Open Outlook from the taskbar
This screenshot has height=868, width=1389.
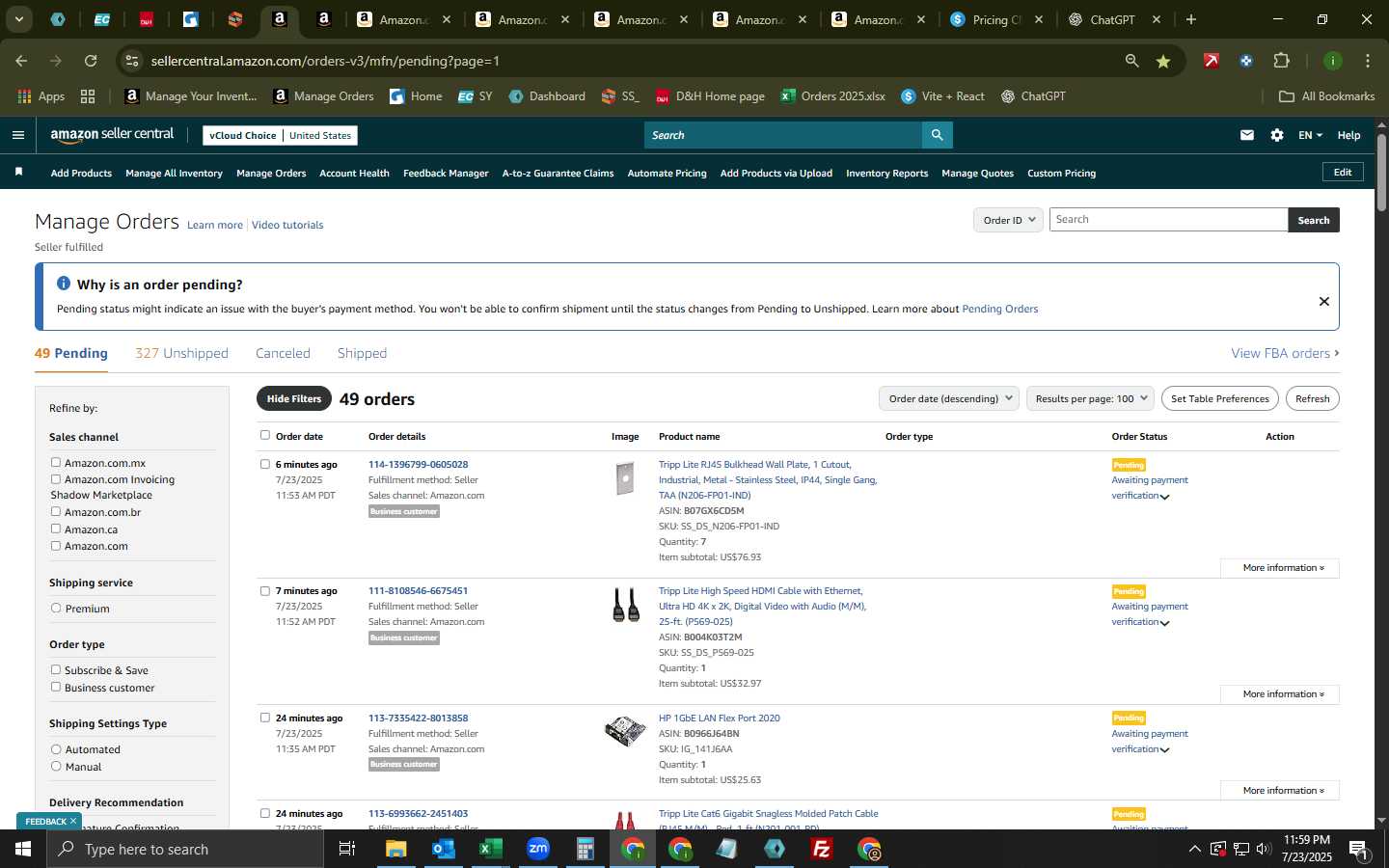(x=443, y=849)
